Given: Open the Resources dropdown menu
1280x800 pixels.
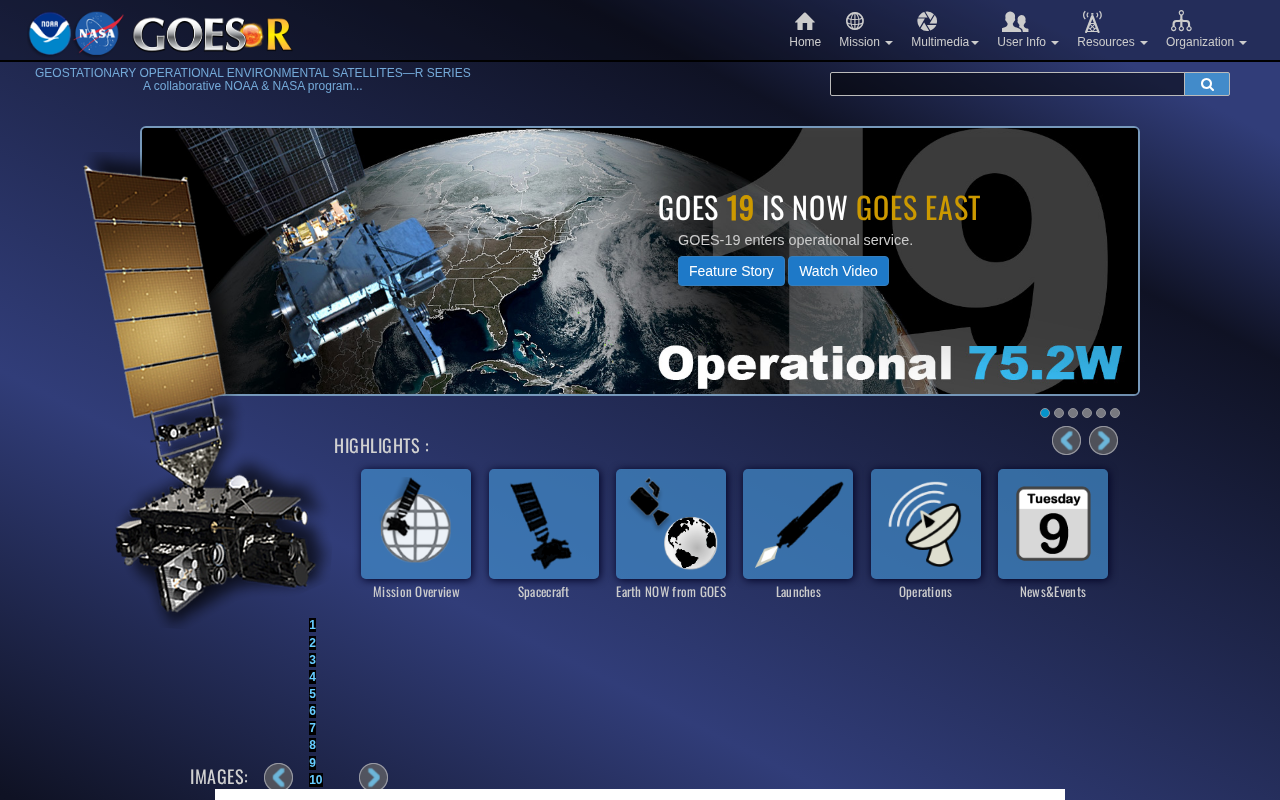Looking at the screenshot, I should click(1112, 30).
